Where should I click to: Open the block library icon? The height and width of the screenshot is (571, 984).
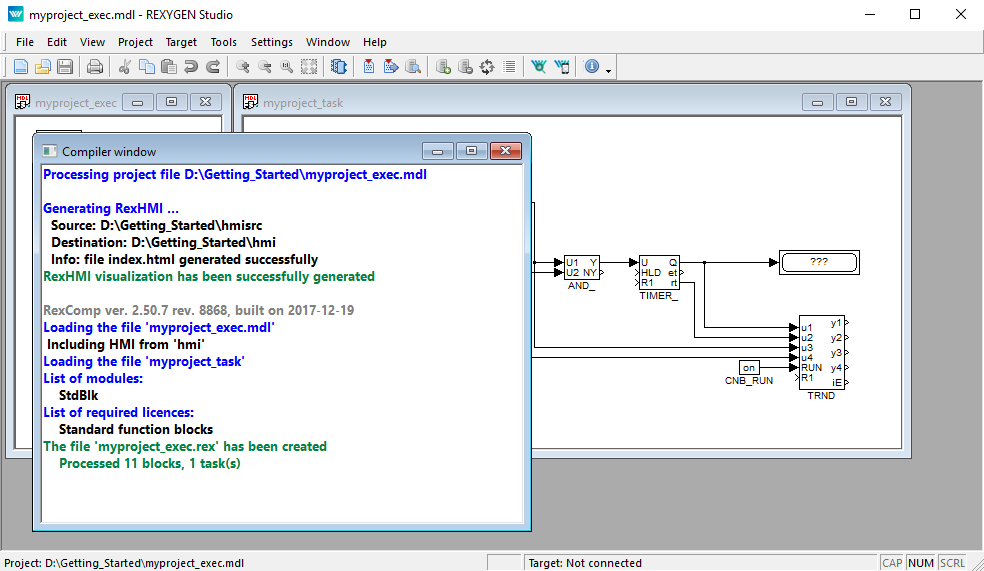339,67
